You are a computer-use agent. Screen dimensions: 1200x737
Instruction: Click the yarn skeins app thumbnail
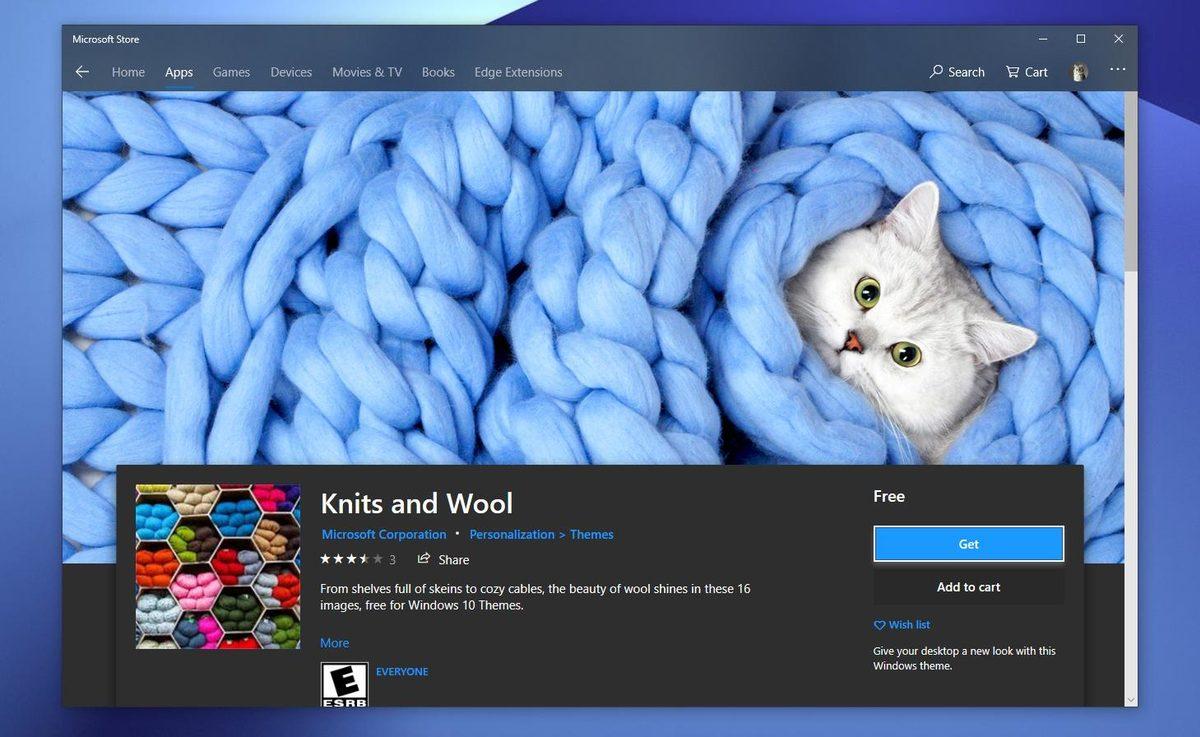click(218, 566)
